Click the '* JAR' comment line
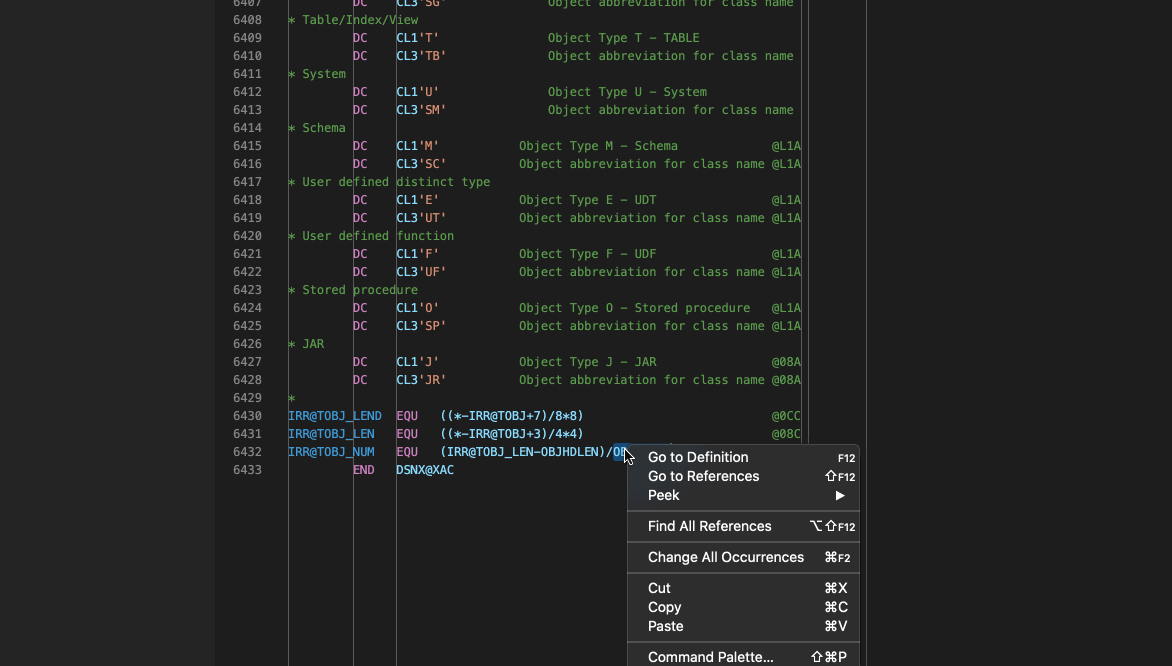Viewport: 1172px width, 666px height. [306, 344]
